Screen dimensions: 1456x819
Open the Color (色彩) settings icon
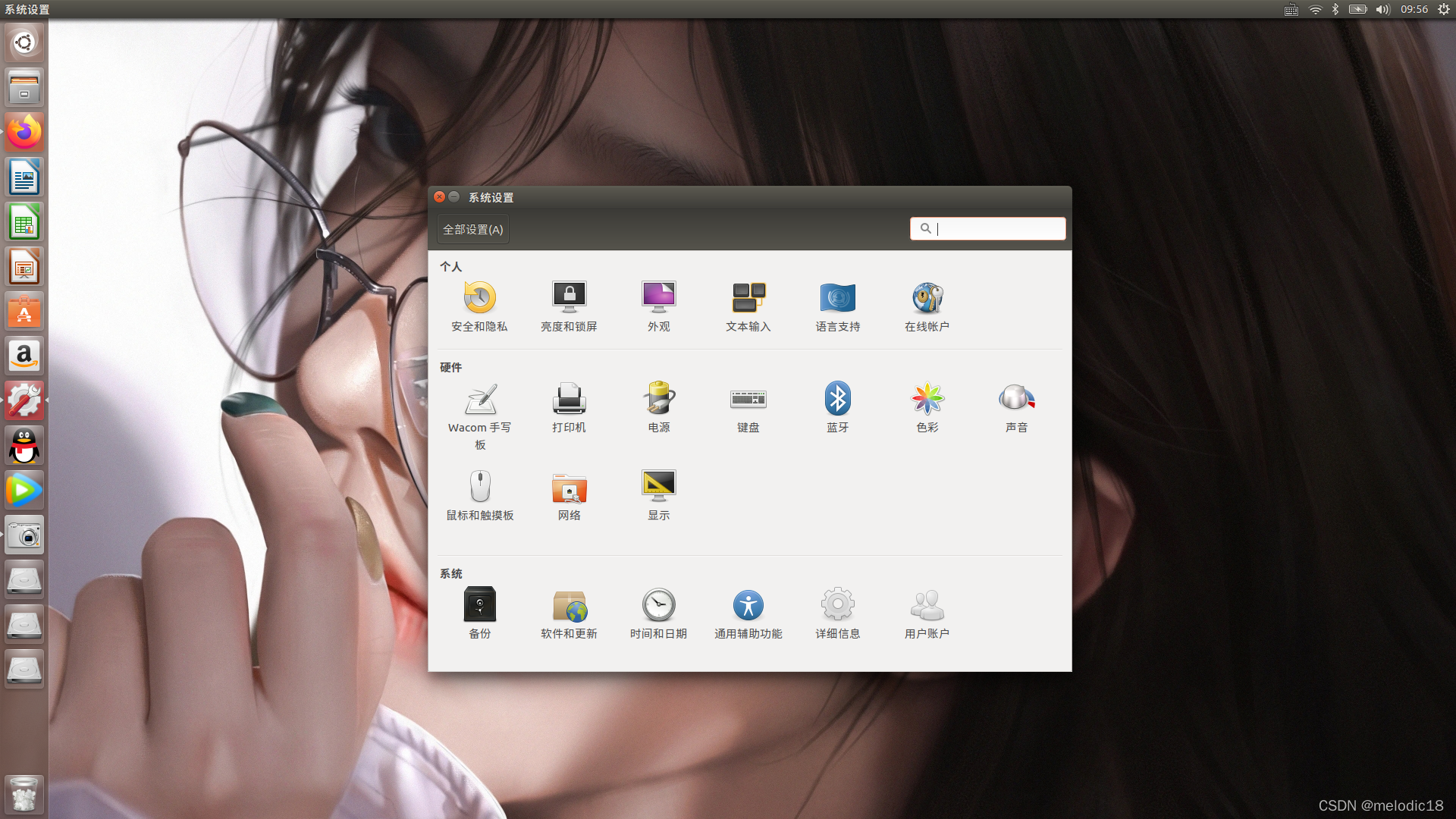coord(927,399)
